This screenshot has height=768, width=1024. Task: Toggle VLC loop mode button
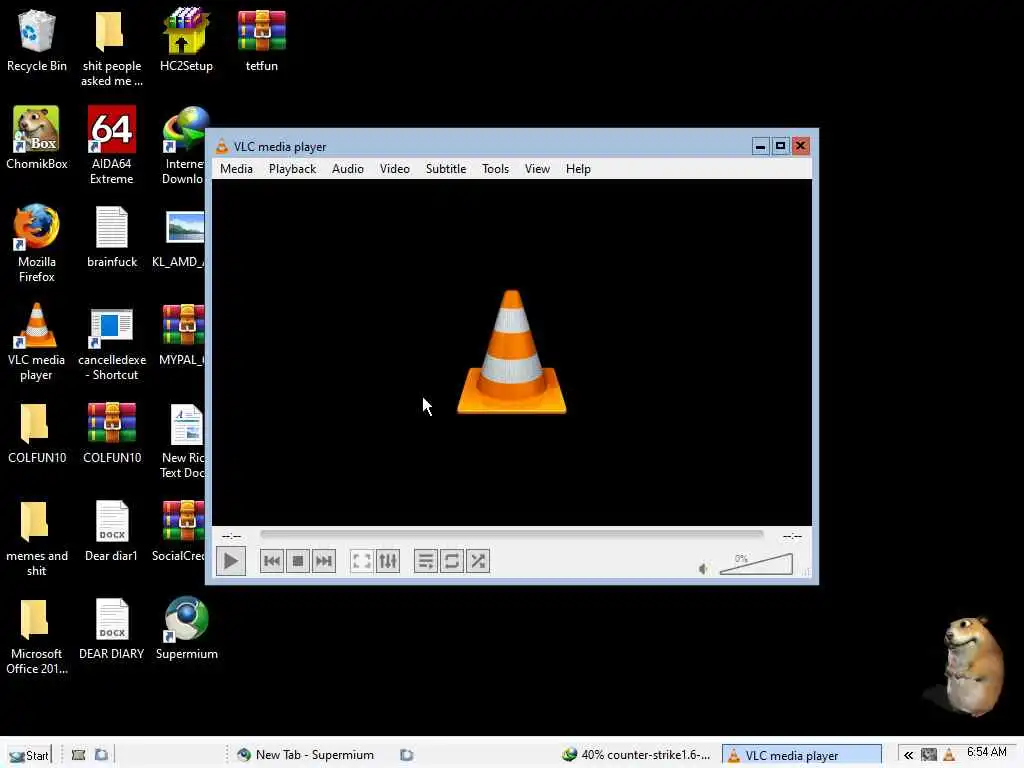point(451,561)
